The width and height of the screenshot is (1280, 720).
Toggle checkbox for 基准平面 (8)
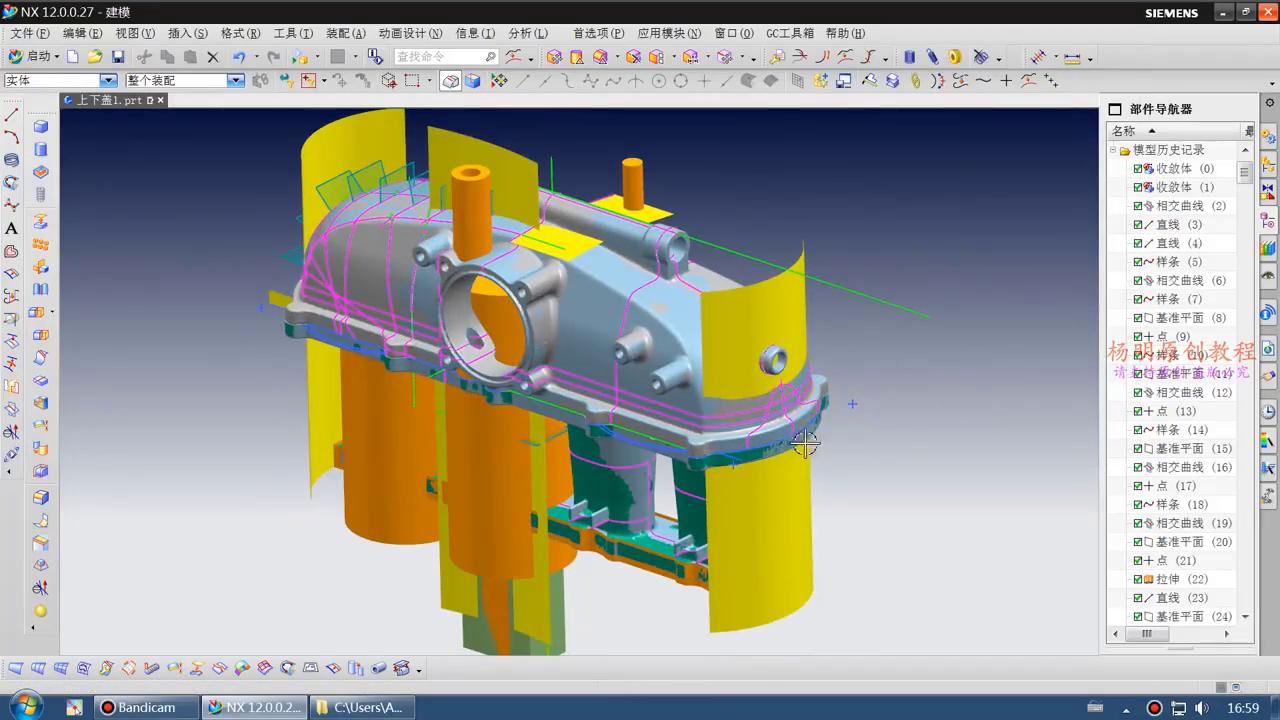(x=1138, y=318)
